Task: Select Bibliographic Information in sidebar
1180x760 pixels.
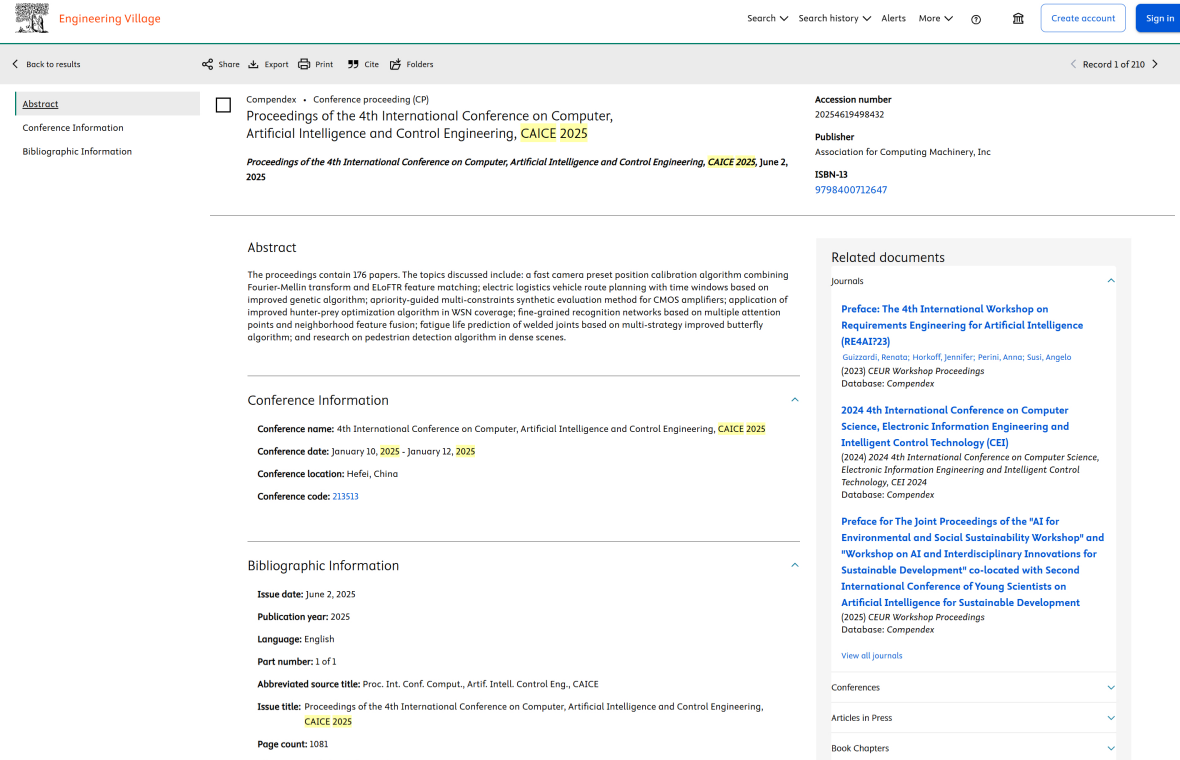Action: 77,152
